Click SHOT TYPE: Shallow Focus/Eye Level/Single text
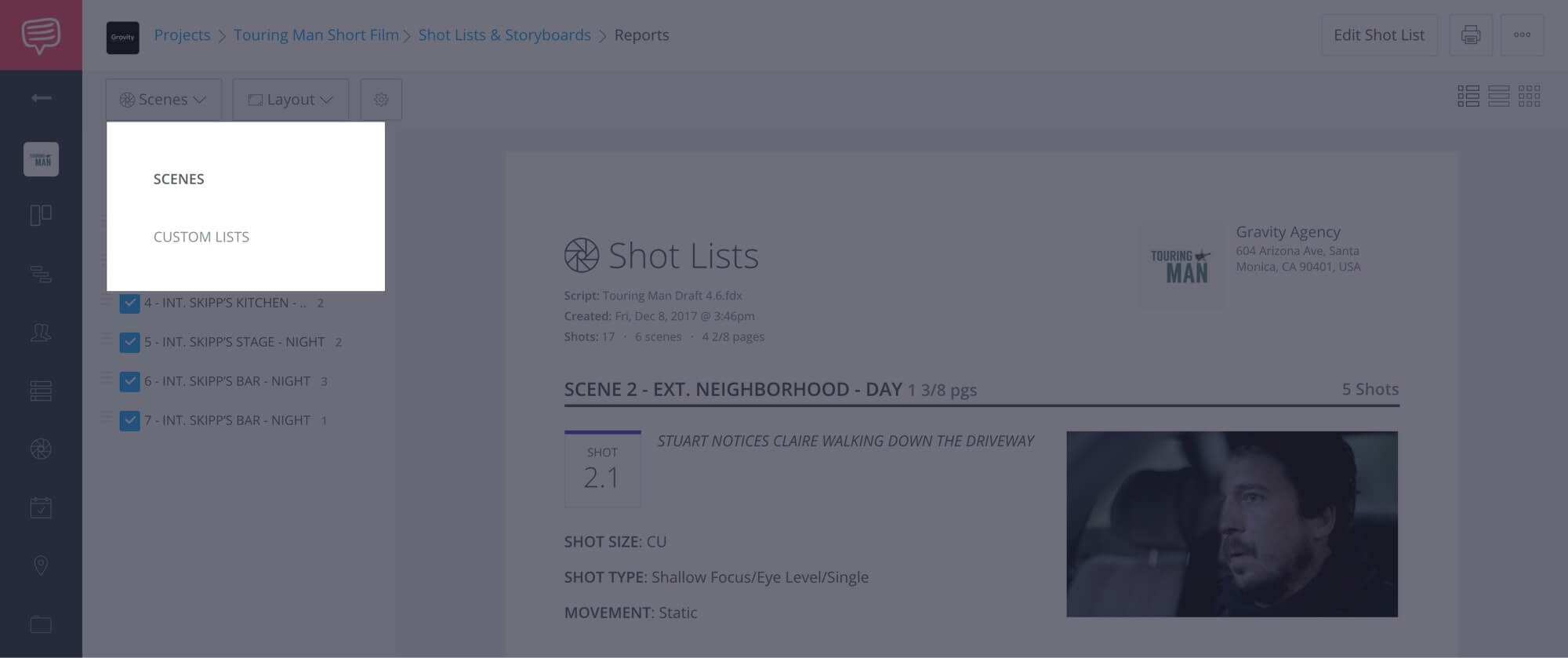Viewport: 1568px width, 658px height. (x=717, y=577)
